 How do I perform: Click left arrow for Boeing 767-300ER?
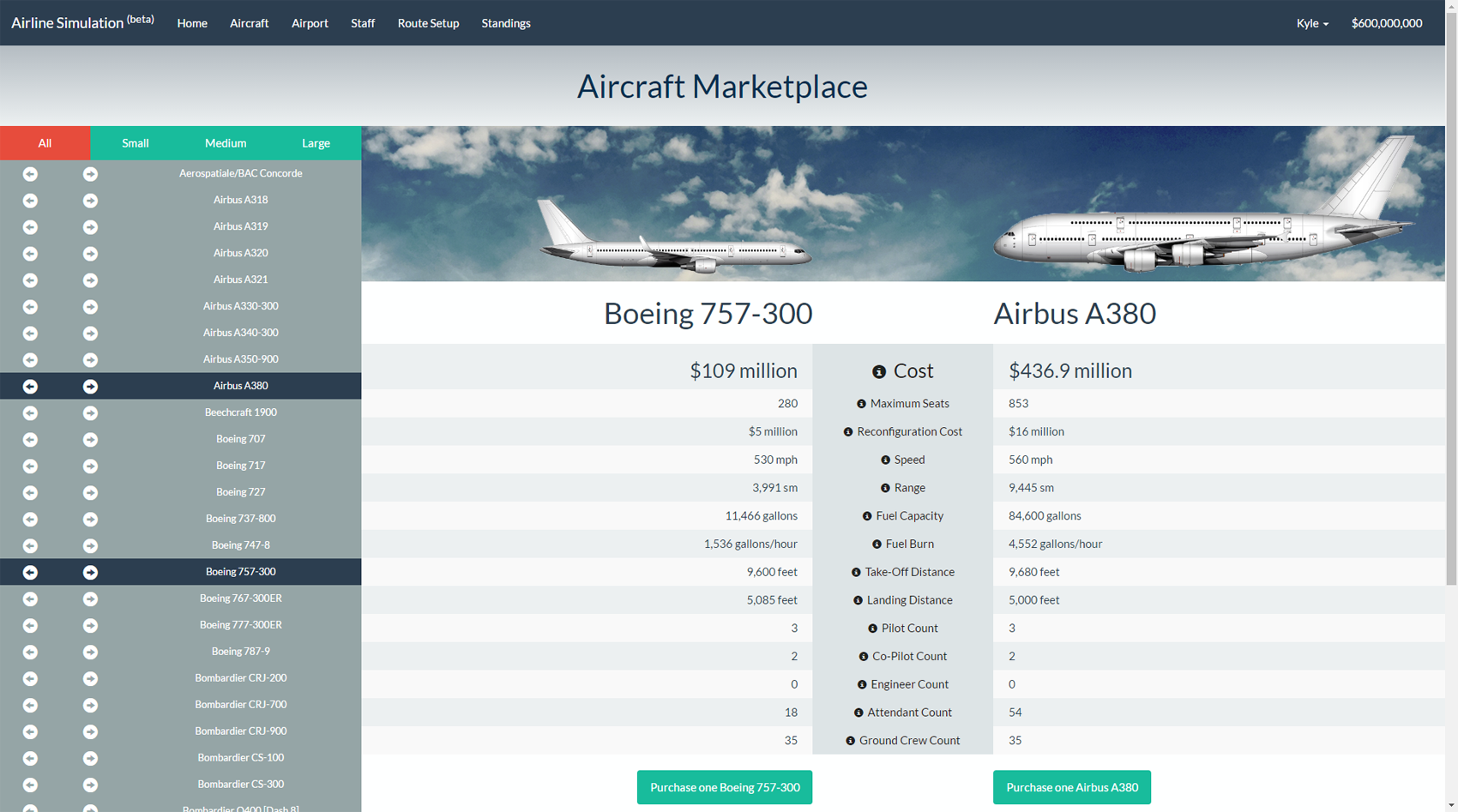pos(30,599)
